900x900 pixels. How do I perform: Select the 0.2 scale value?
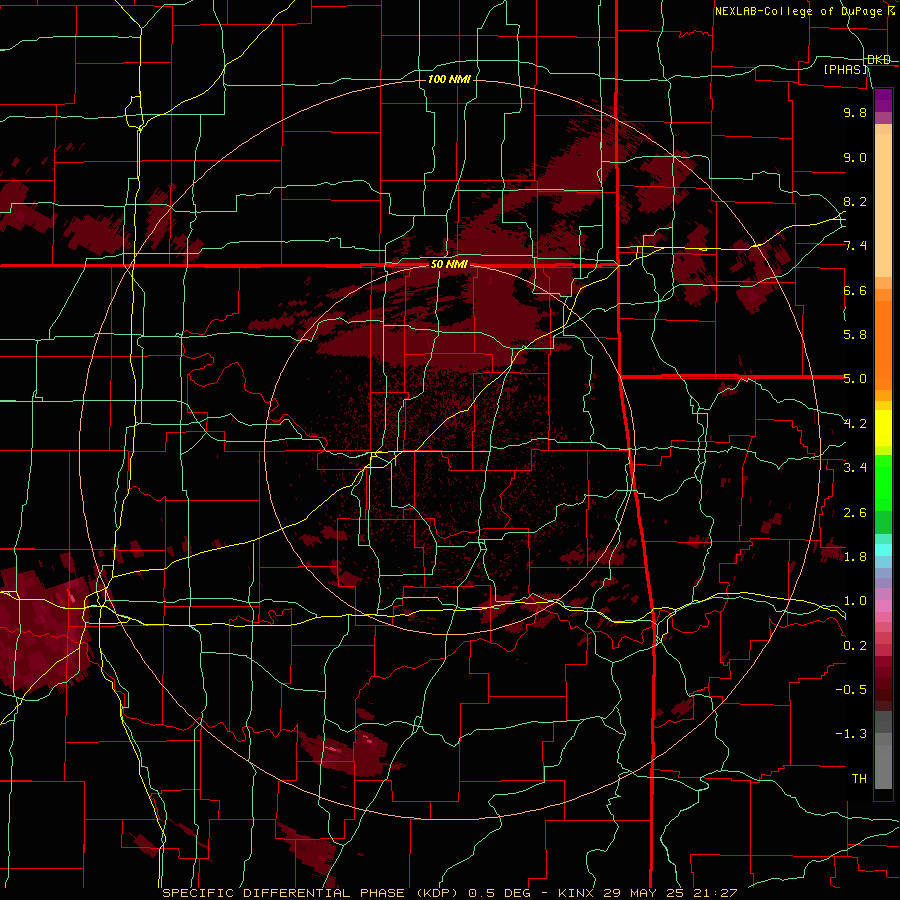(855, 646)
